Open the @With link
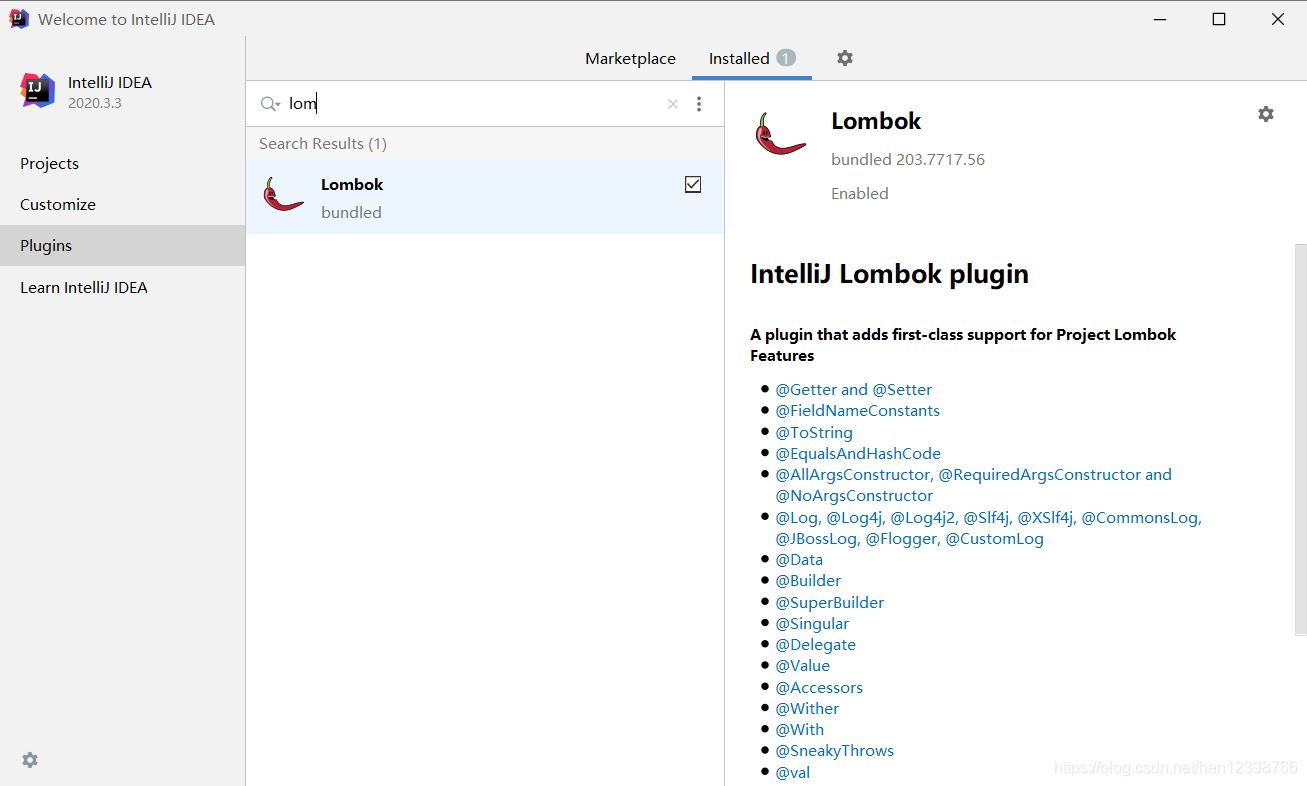The width and height of the screenshot is (1307, 786). tap(799, 729)
